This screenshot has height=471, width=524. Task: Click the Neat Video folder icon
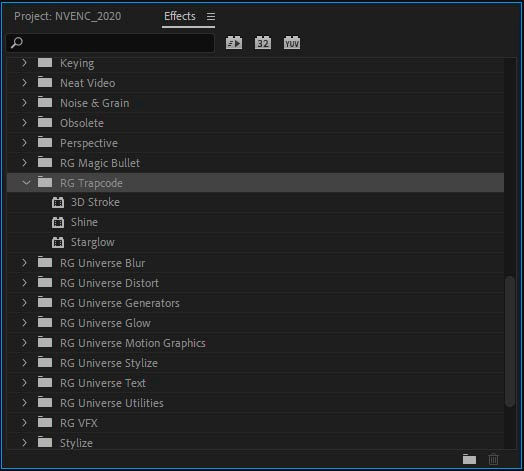click(x=45, y=82)
